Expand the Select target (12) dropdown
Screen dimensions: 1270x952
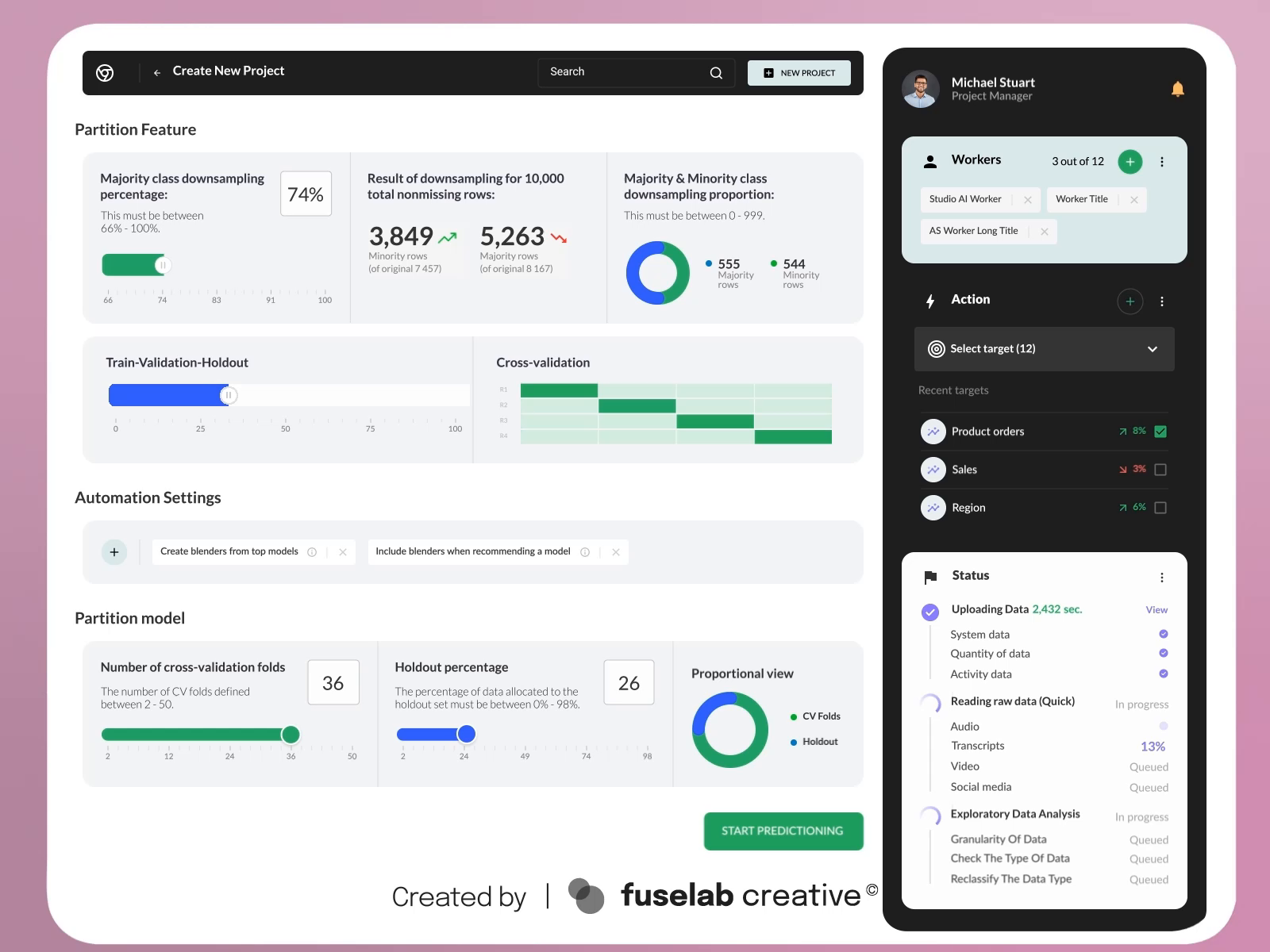point(1152,349)
